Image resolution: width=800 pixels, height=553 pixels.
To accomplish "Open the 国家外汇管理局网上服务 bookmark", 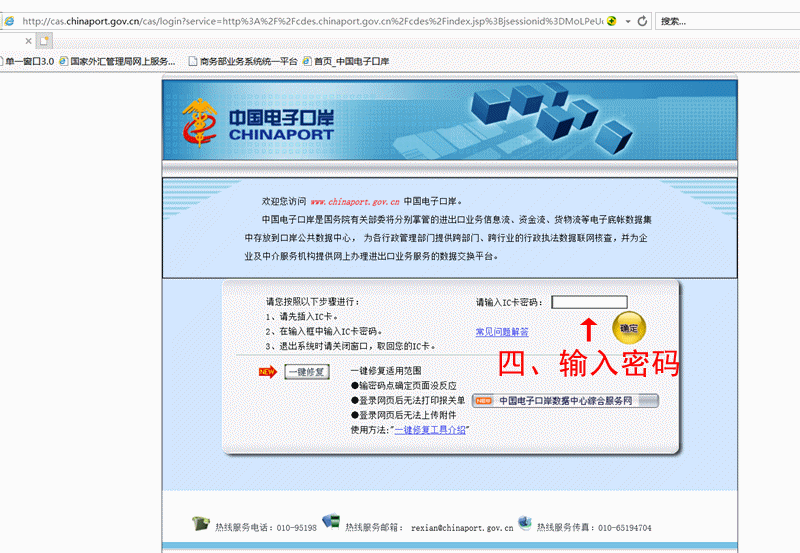I will 122,61.
